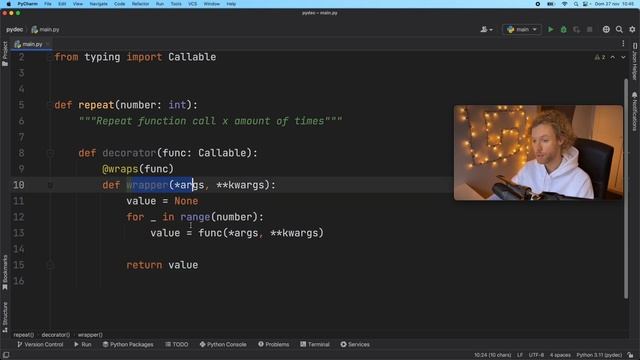The image size is (640, 360).
Task: Open the Terminal tool window
Action: 315,344
